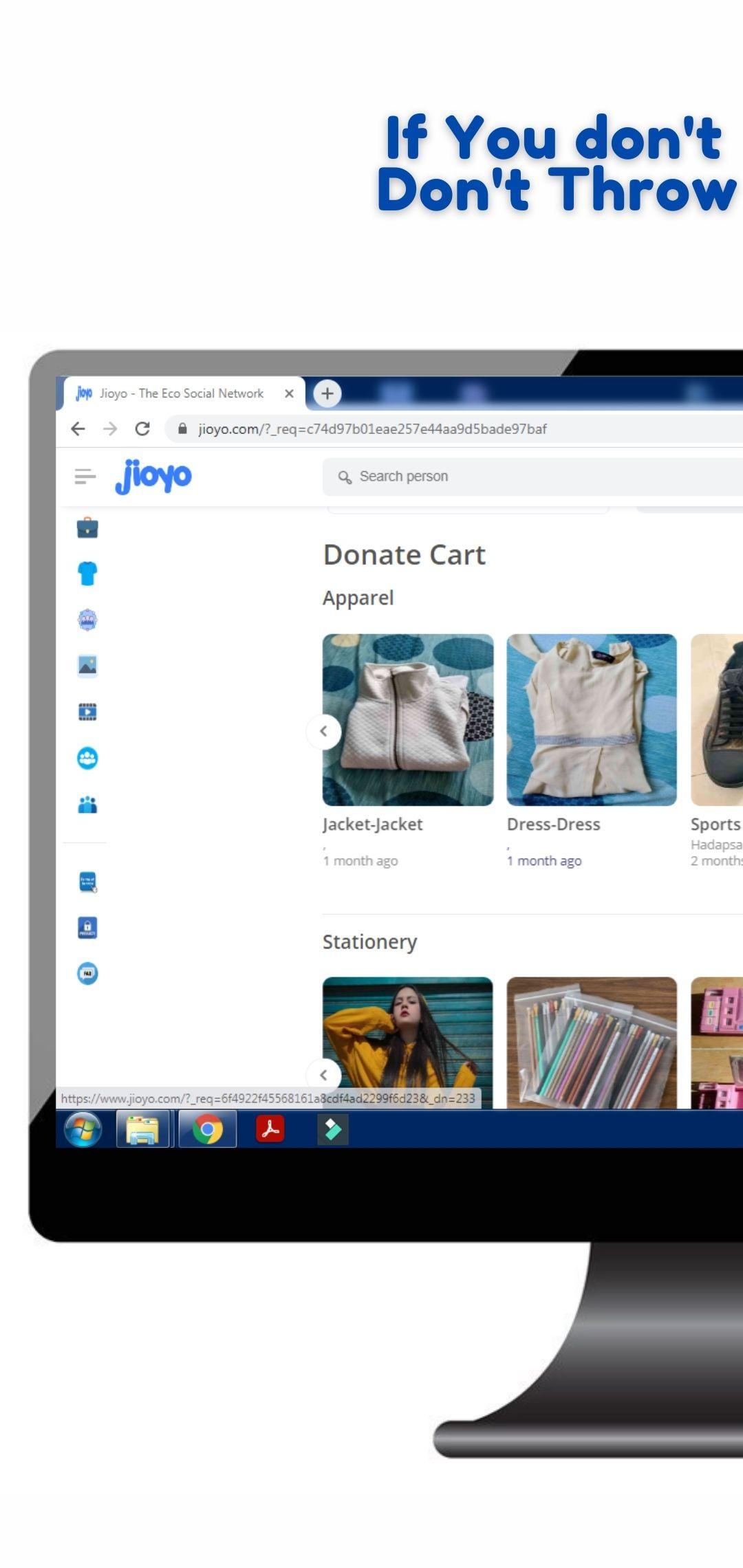
Task: Click the address bar URL
Action: point(372,429)
